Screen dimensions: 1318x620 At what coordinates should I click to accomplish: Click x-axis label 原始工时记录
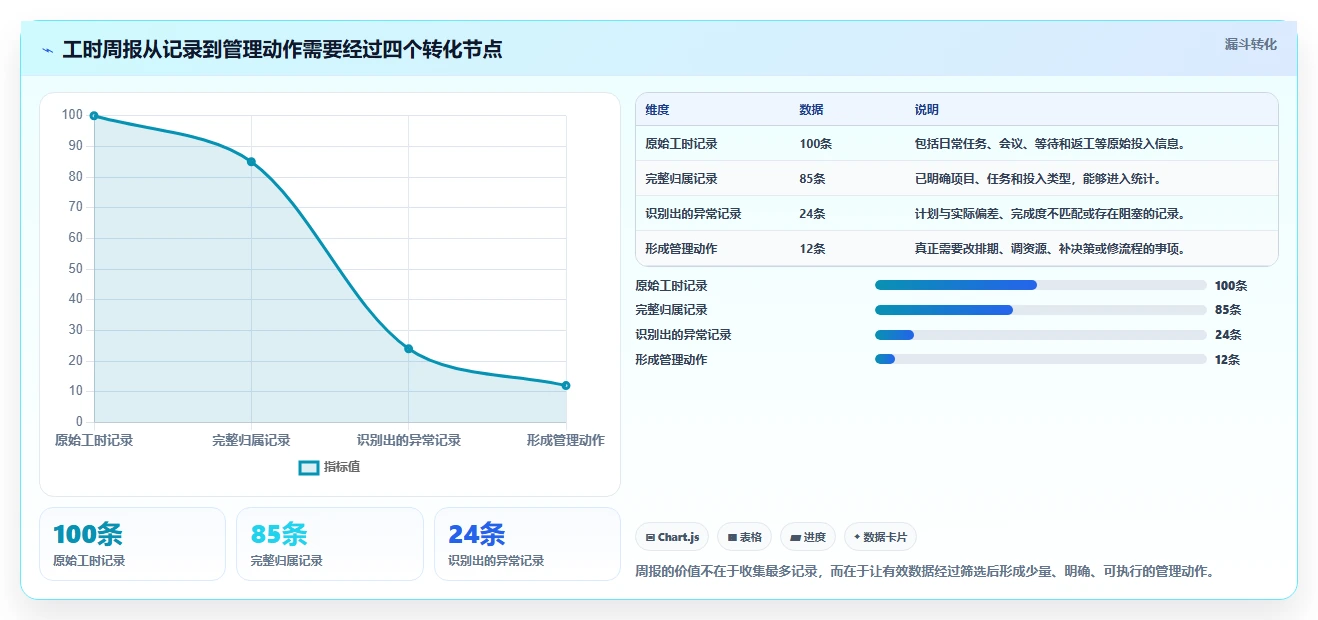(94, 440)
